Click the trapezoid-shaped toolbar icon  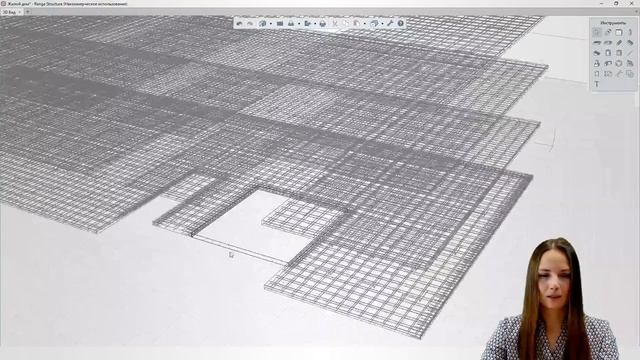pos(291,24)
